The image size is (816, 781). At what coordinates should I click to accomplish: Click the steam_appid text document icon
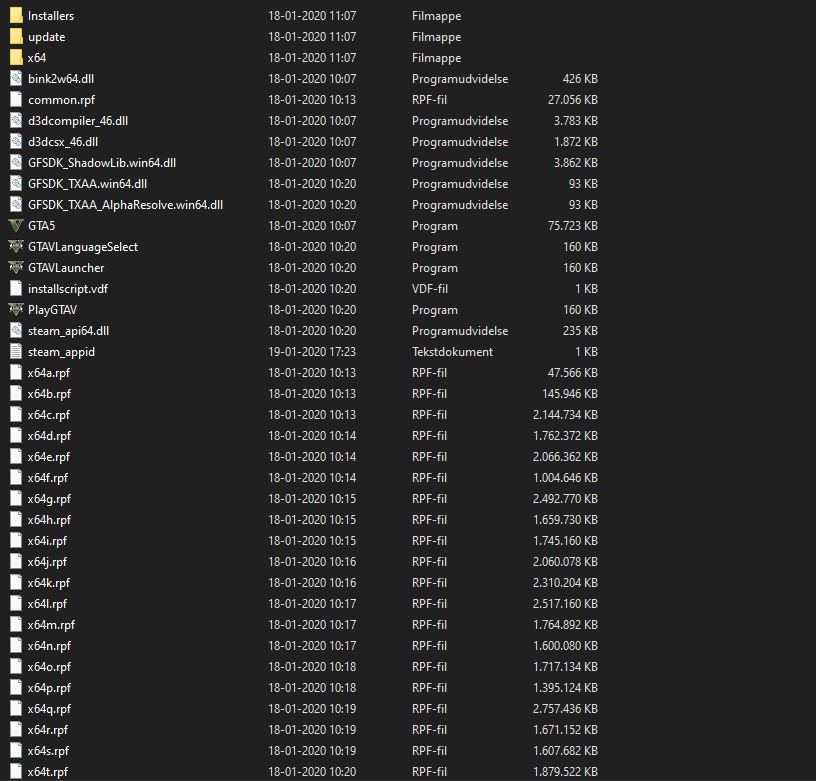[x=16, y=352]
